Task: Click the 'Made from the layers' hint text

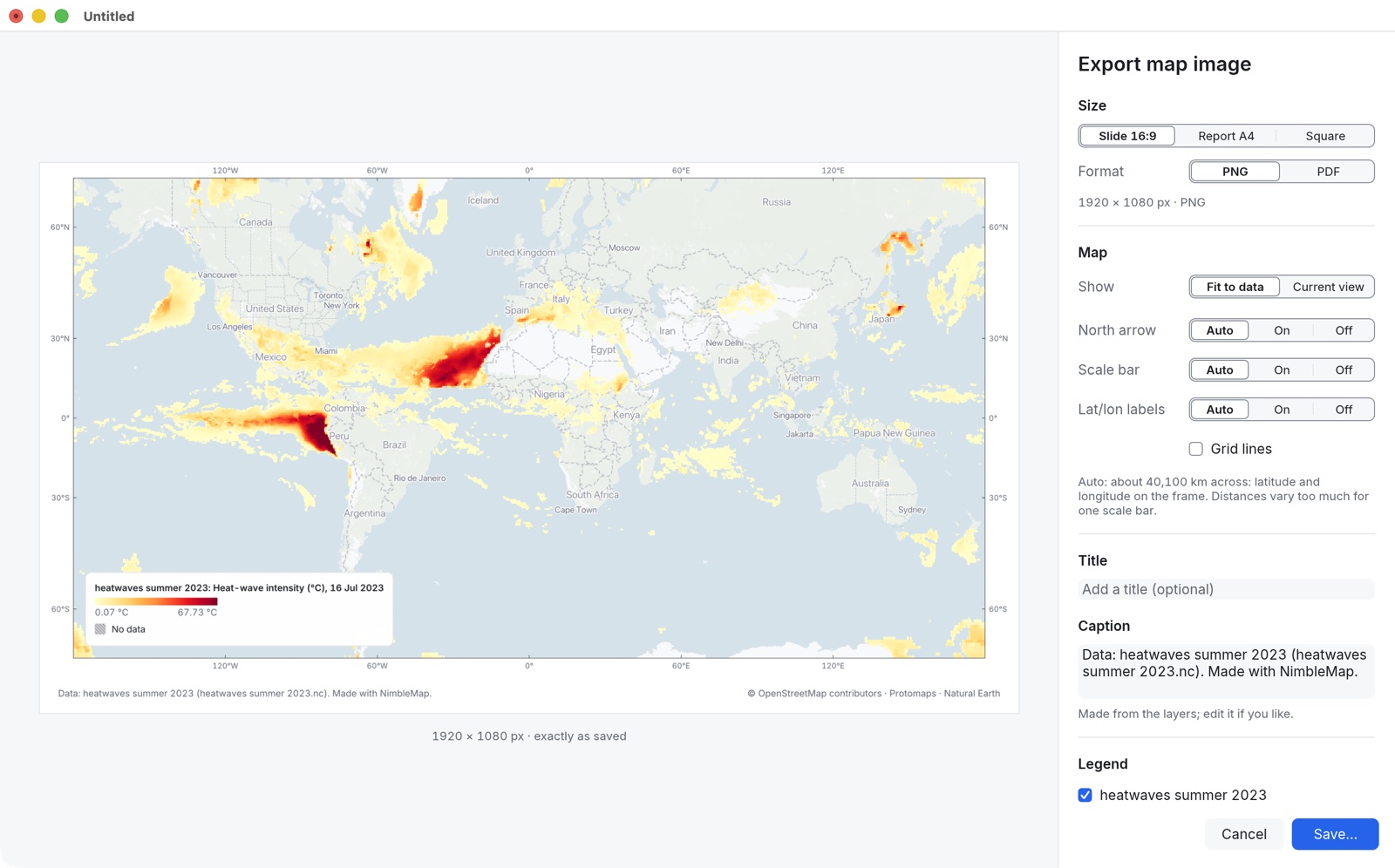Action: coord(1185,714)
